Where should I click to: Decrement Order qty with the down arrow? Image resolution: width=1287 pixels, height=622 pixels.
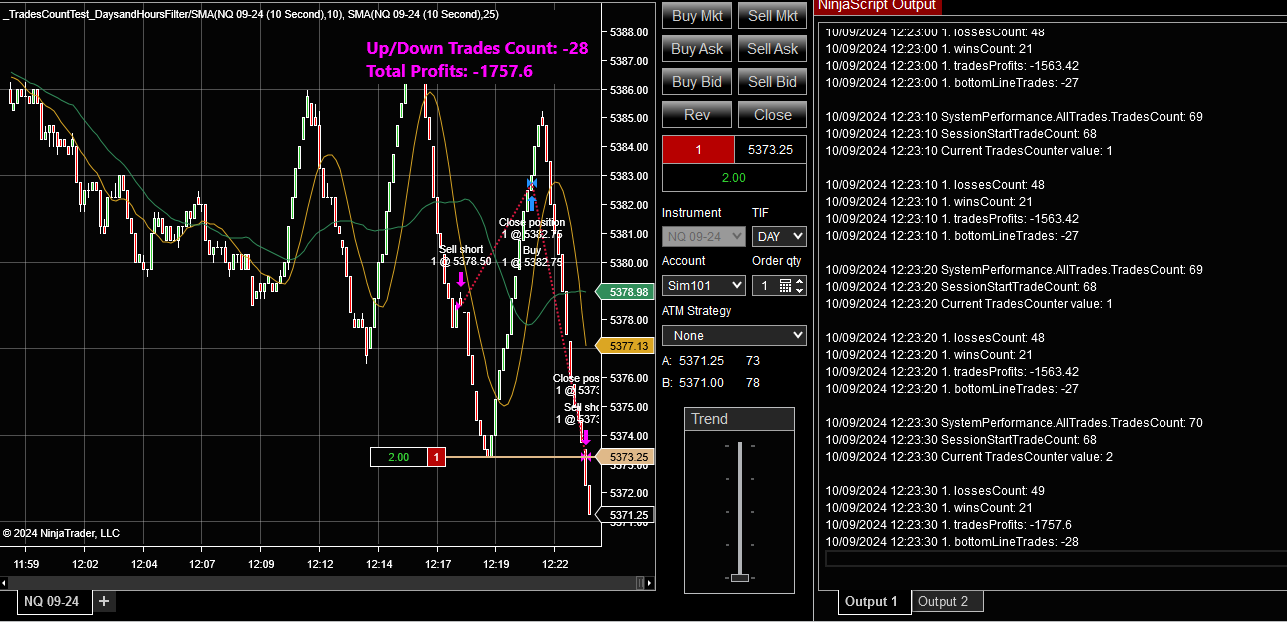tap(800, 290)
